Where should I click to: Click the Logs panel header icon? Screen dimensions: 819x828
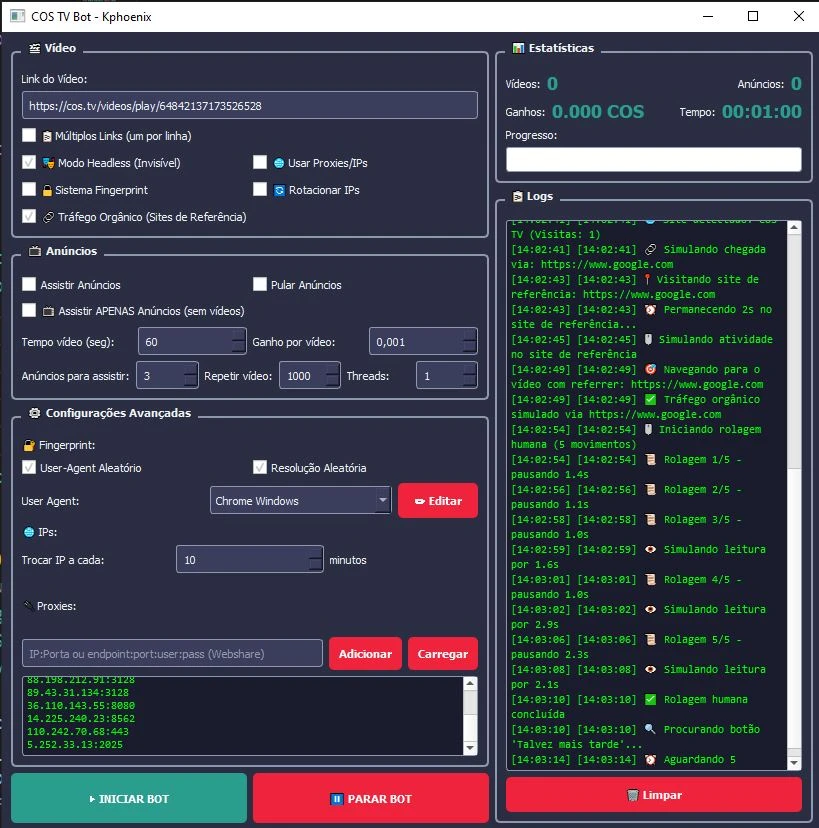[x=517, y=197]
